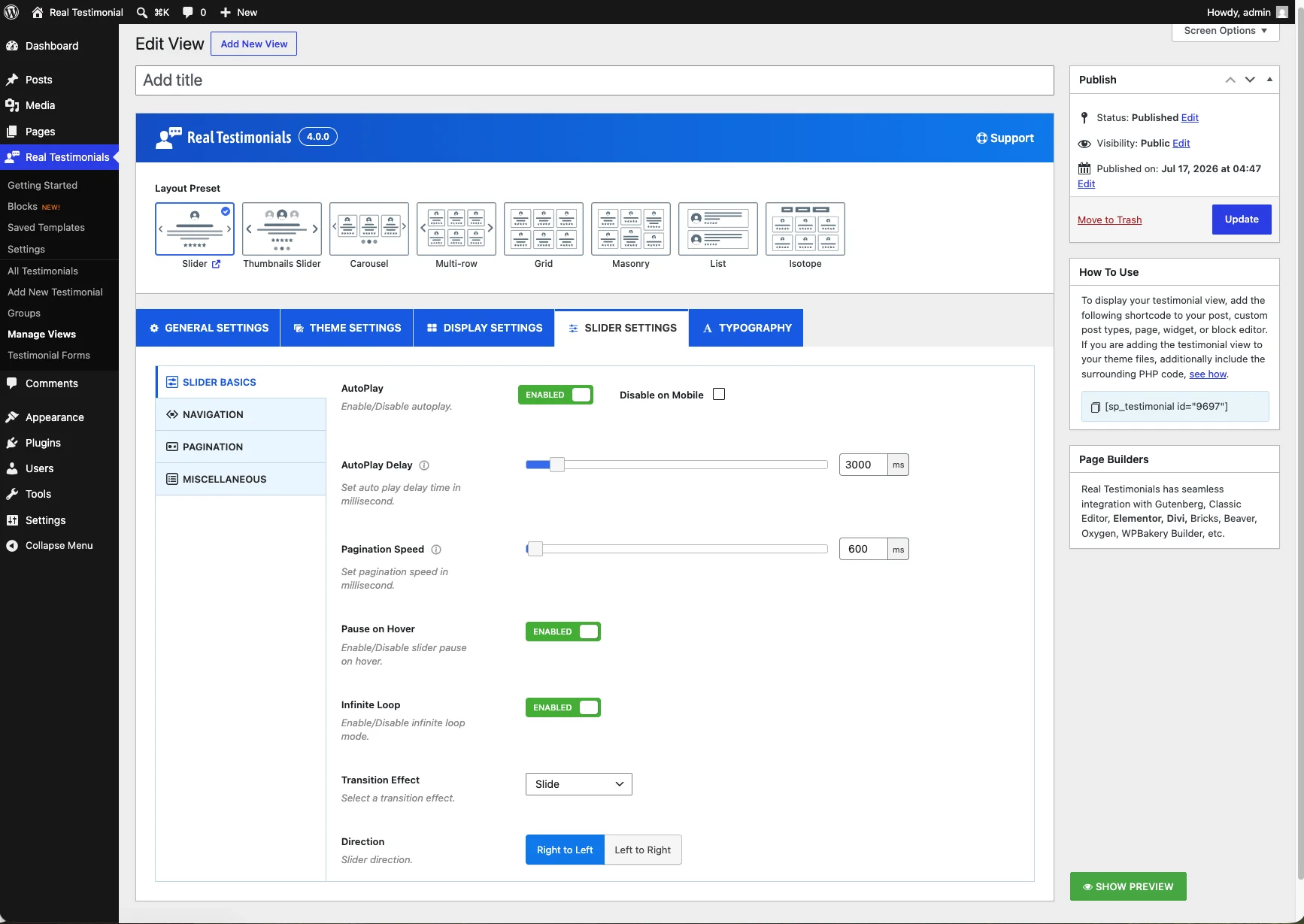This screenshot has height=924, width=1304.
Task: Switch to the Display Settings tab
Action: click(484, 328)
